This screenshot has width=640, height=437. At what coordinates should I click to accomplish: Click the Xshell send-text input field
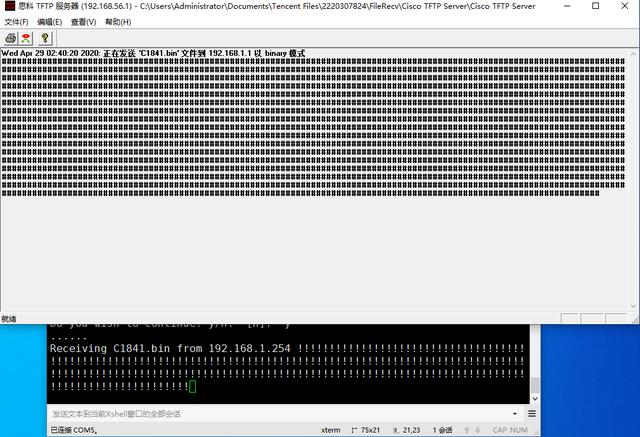click(280, 414)
